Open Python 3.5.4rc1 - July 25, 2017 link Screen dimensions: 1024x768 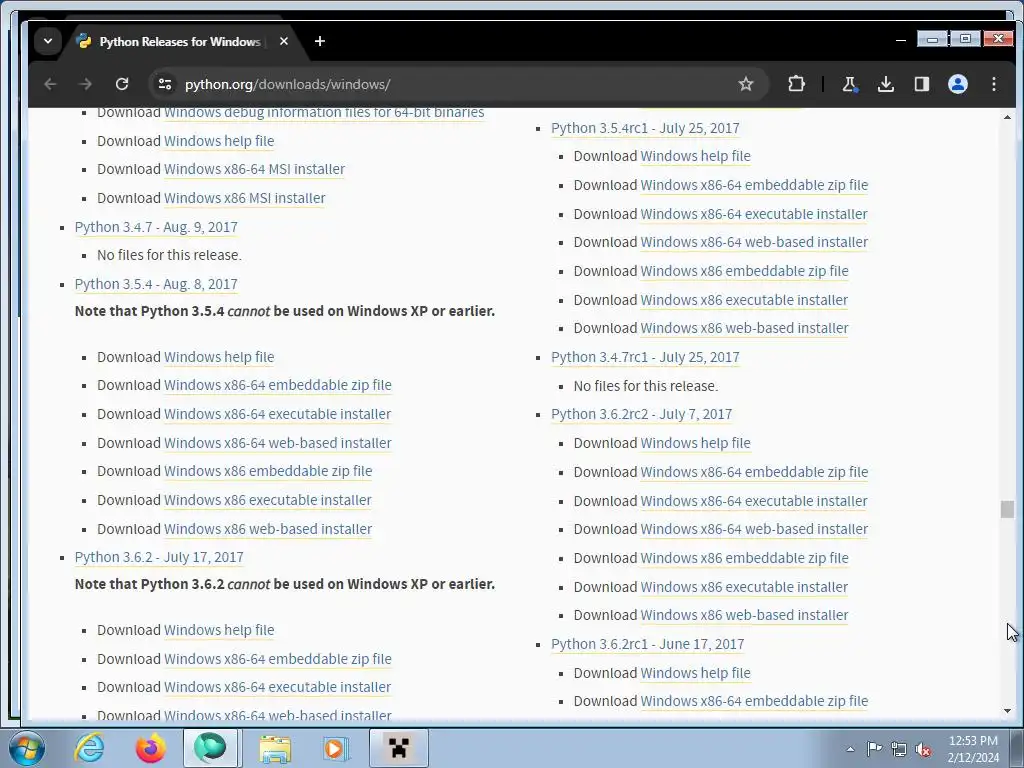(x=645, y=128)
